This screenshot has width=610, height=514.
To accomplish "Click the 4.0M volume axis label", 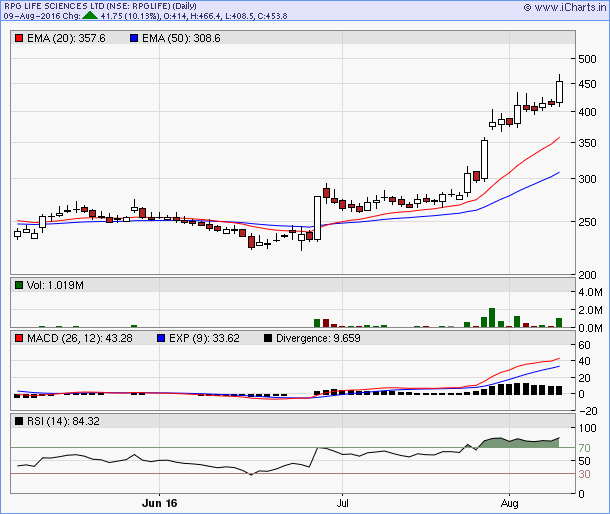I will click(590, 292).
